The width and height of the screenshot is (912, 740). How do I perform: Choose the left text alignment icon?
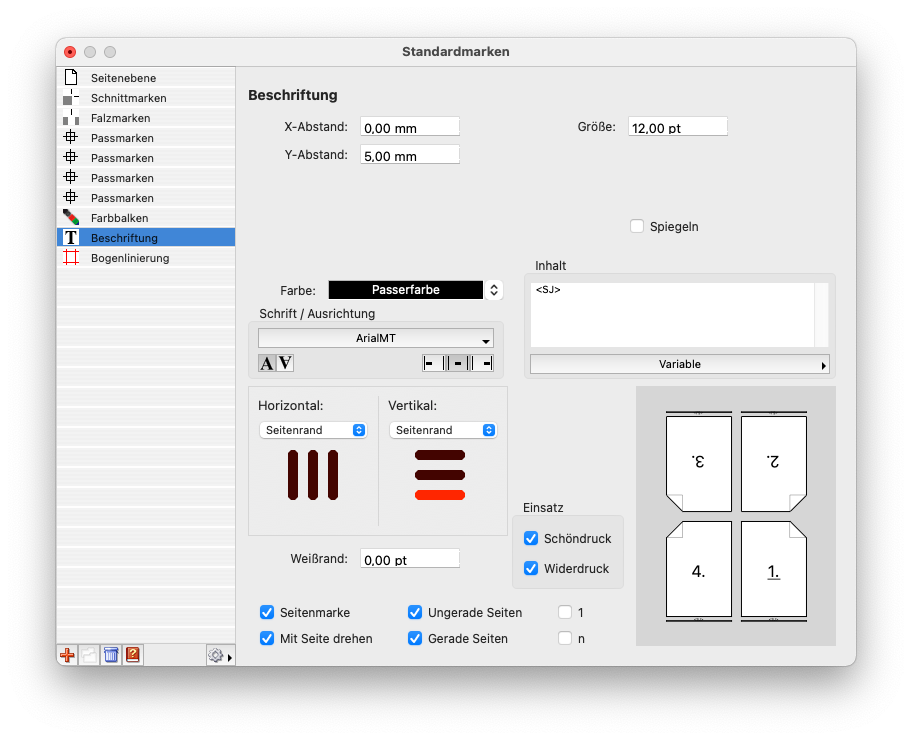[434, 364]
